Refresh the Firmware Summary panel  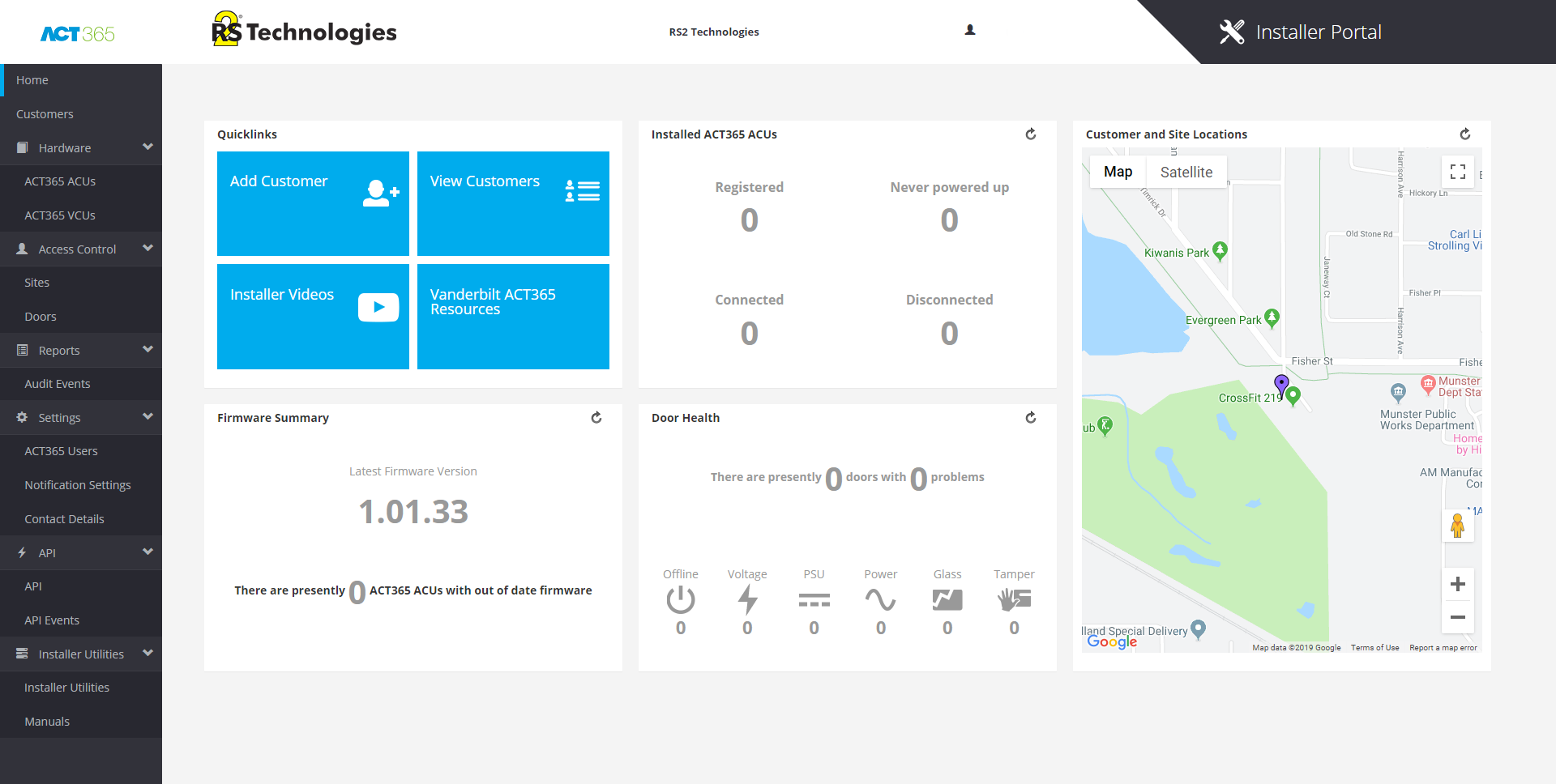coord(596,418)
